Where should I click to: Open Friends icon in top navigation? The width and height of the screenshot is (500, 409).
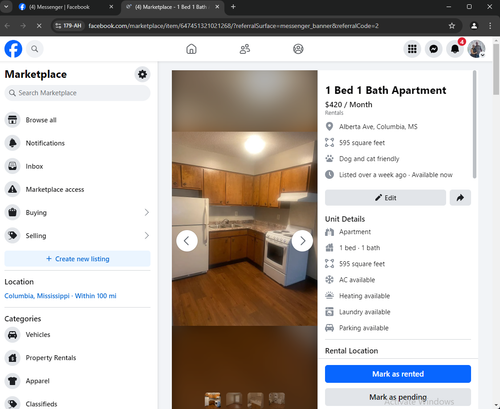click(245, 49)
